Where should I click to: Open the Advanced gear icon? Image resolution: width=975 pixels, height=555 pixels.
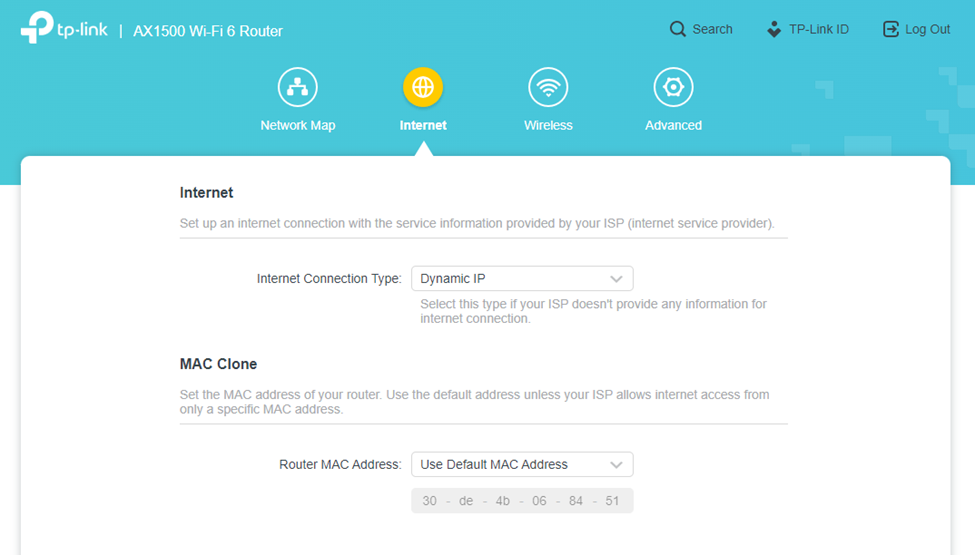tap(673, 88)
